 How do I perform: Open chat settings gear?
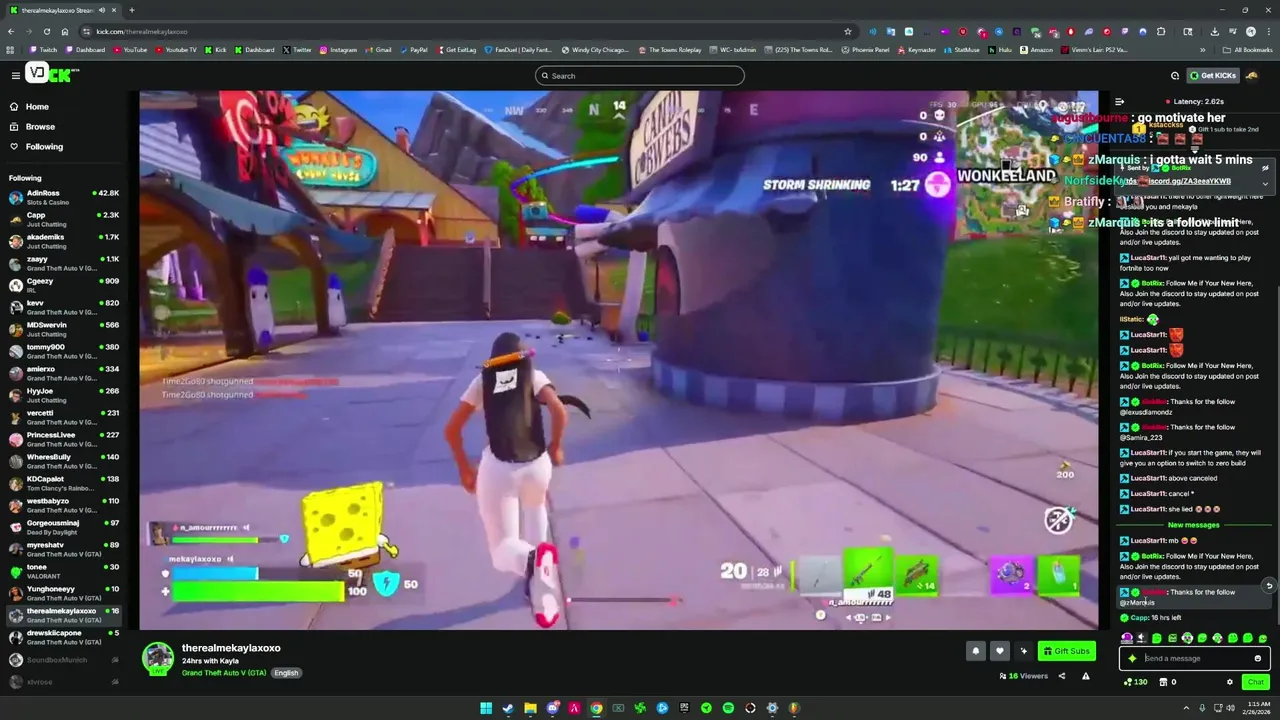[x=1230, y=682]
